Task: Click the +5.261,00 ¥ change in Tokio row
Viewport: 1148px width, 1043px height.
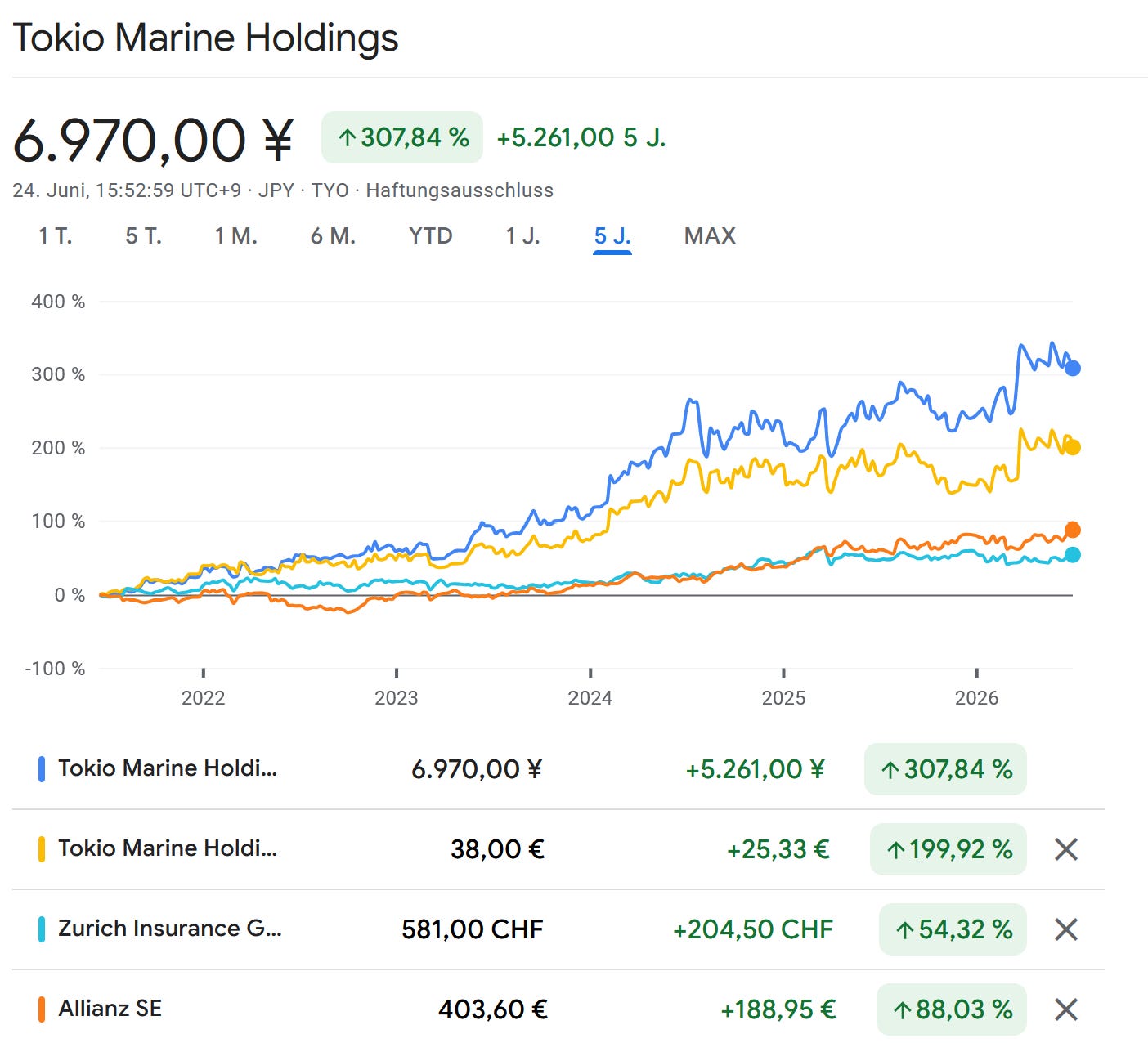Action: tap(756, 769)
